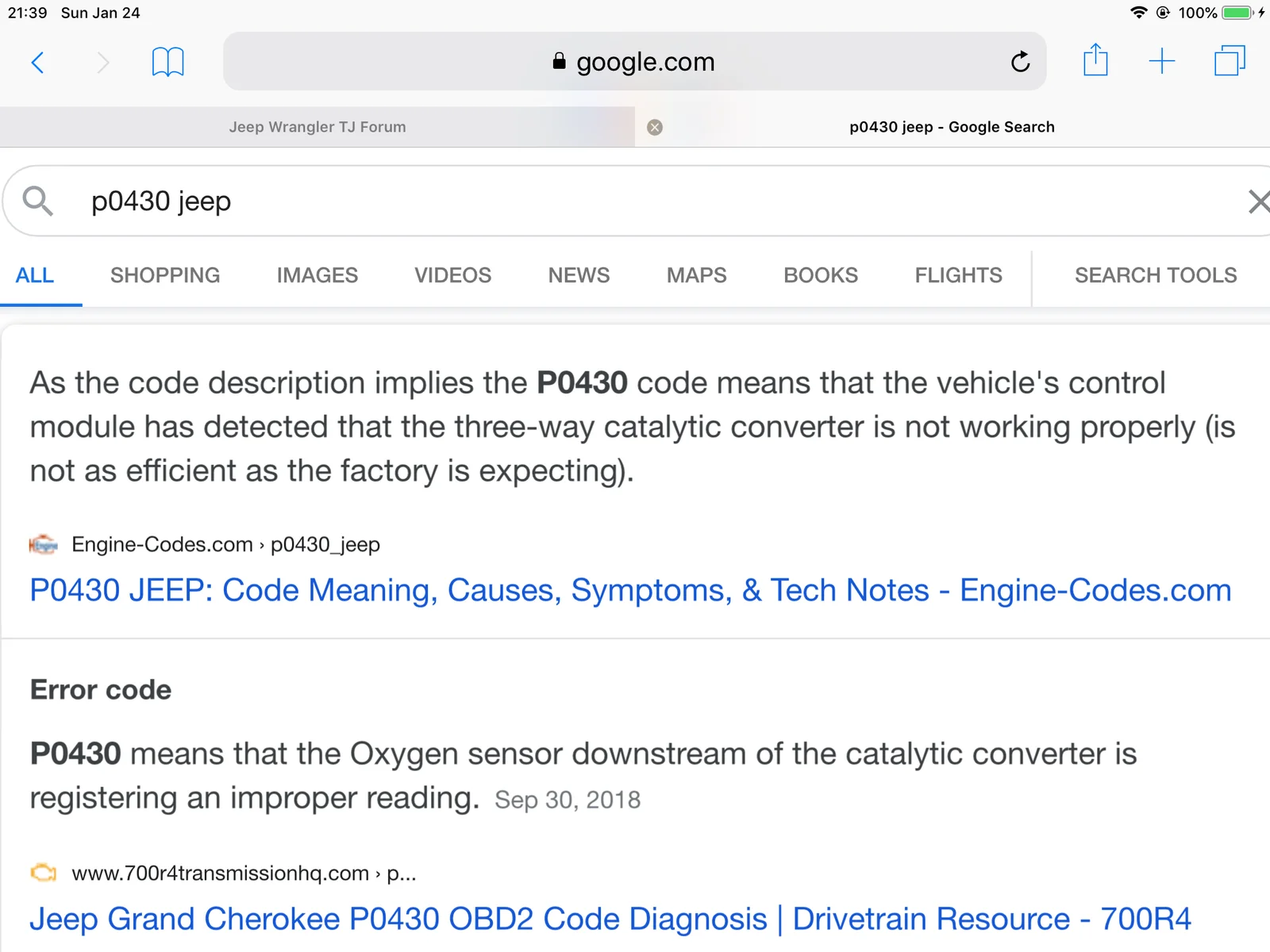
Task: Switch to NEWS results
Action: 579,275
